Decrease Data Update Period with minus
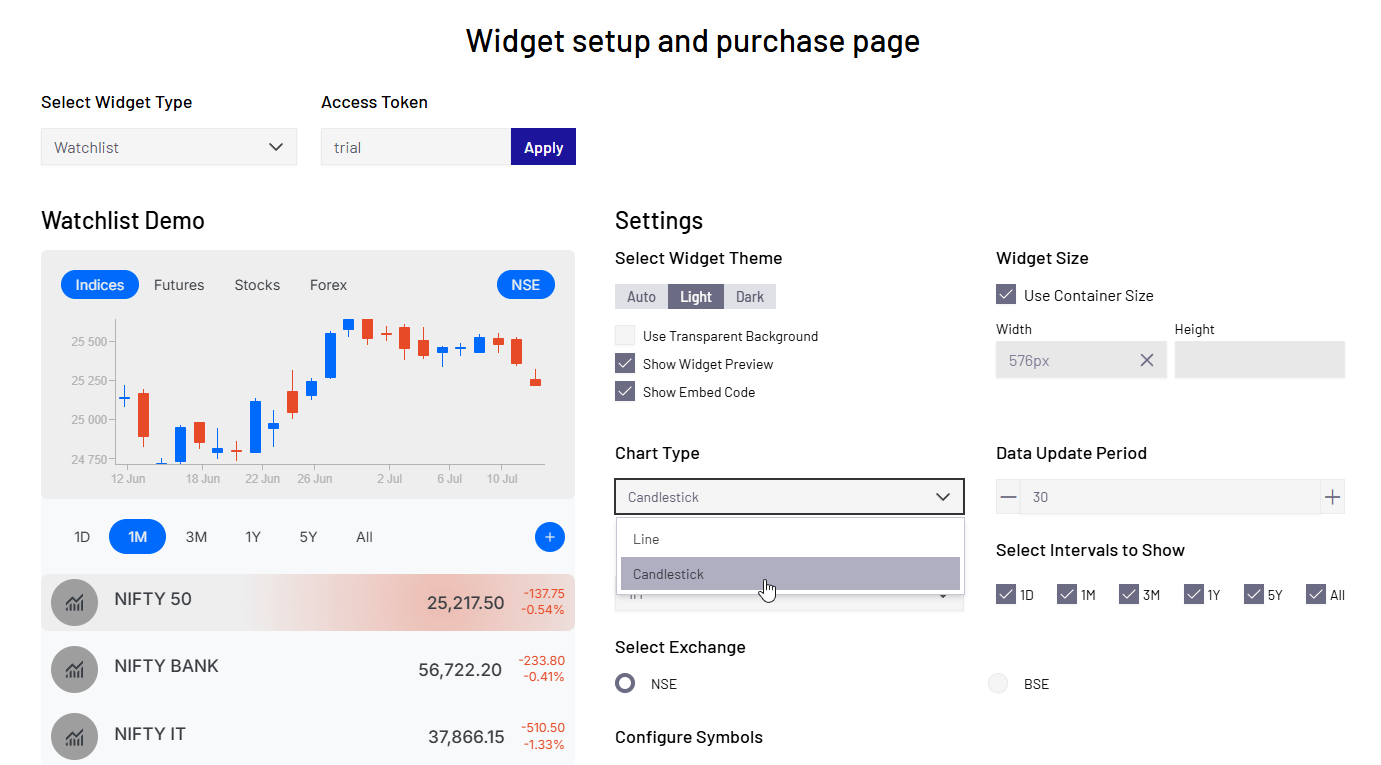This screenshot has width=1381, height=765. (1008, 497)
